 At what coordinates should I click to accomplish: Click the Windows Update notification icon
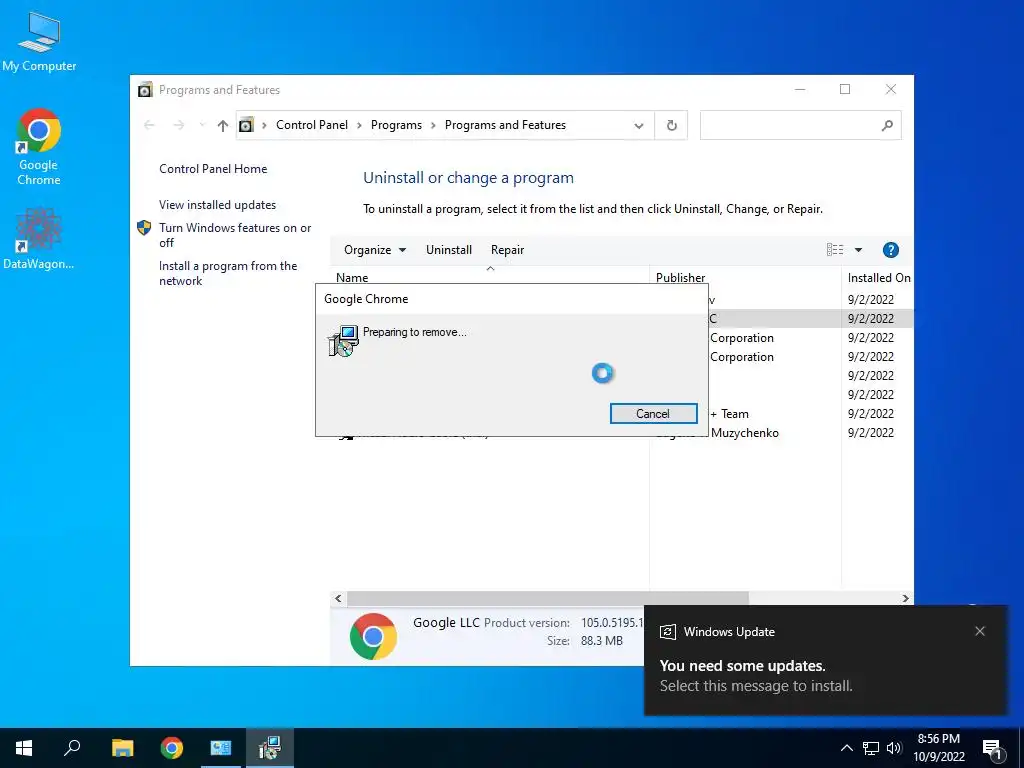tap(667, 632)
